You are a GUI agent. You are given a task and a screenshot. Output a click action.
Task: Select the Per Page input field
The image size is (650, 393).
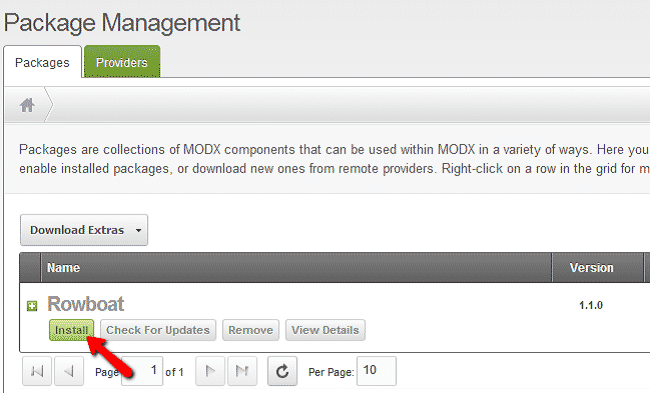(x=376, y=371)
